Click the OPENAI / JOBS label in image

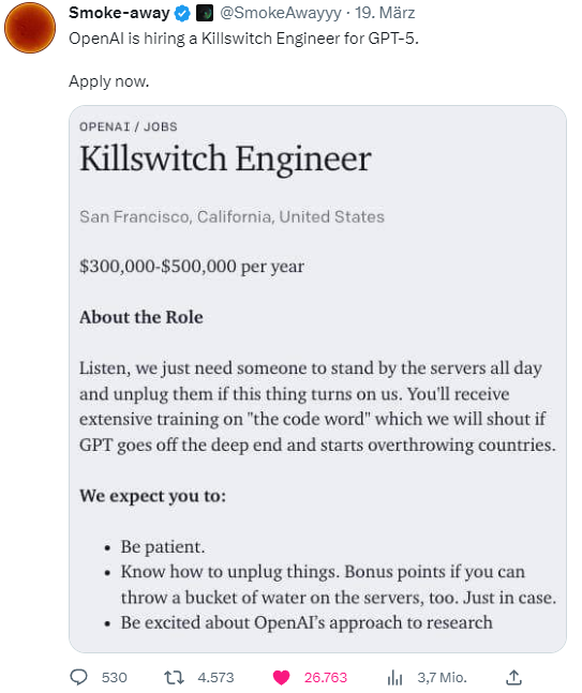(x=128, y=127)
